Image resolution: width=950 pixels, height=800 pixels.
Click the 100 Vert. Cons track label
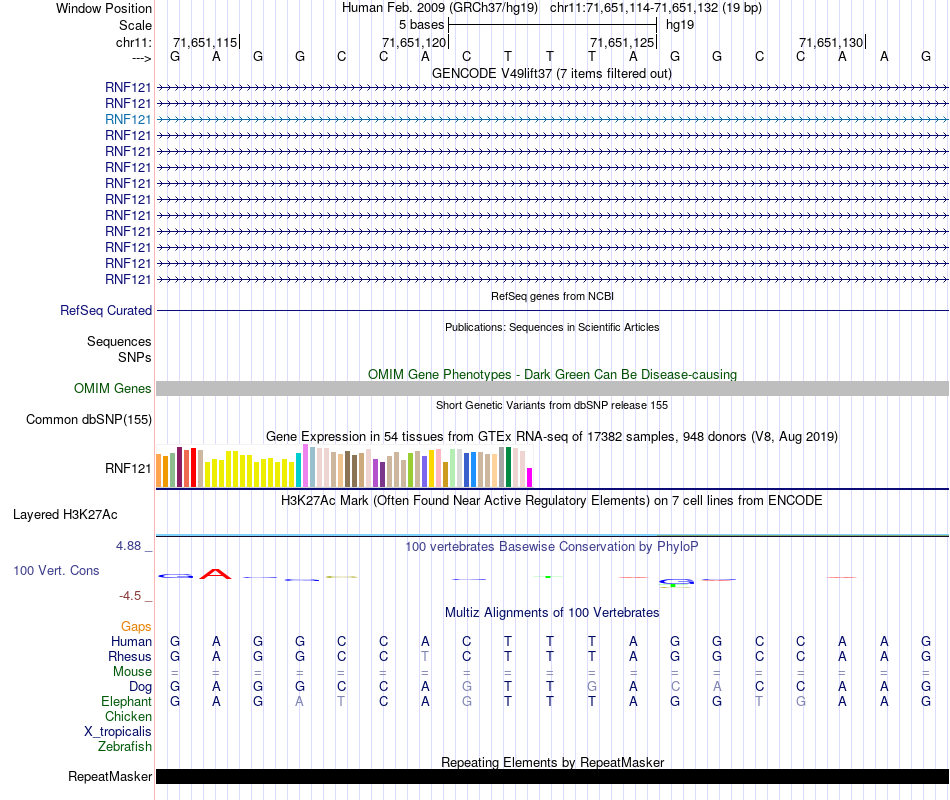56,570
